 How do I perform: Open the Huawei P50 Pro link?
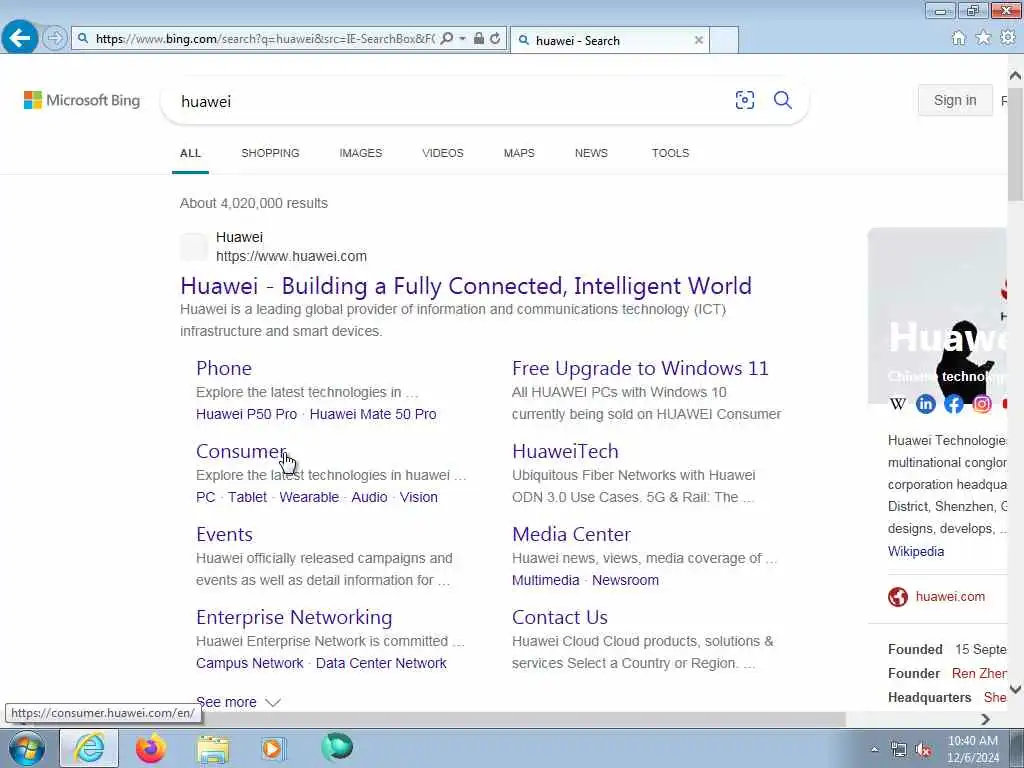pos(246,414)
